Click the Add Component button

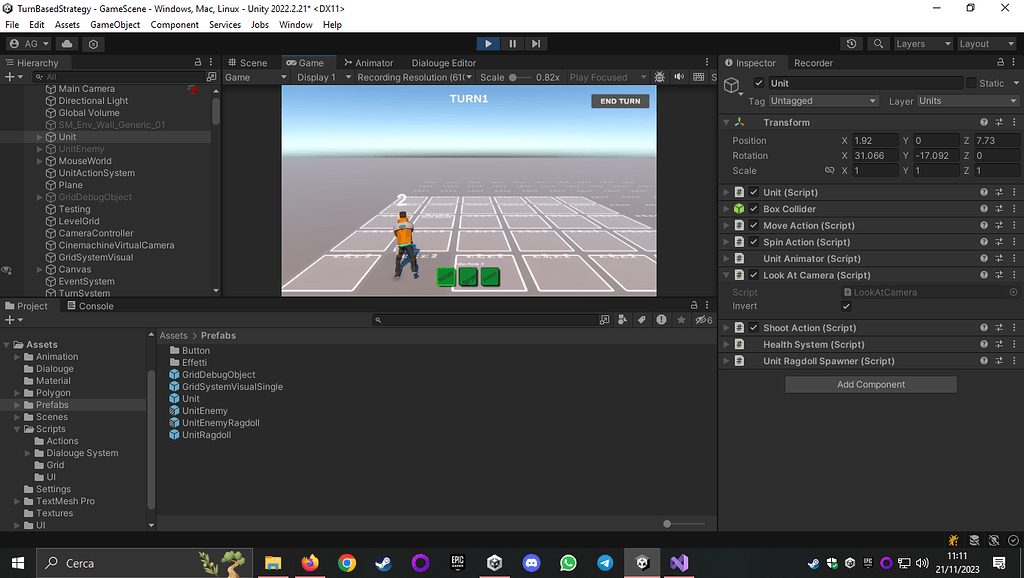coord(870,384)
